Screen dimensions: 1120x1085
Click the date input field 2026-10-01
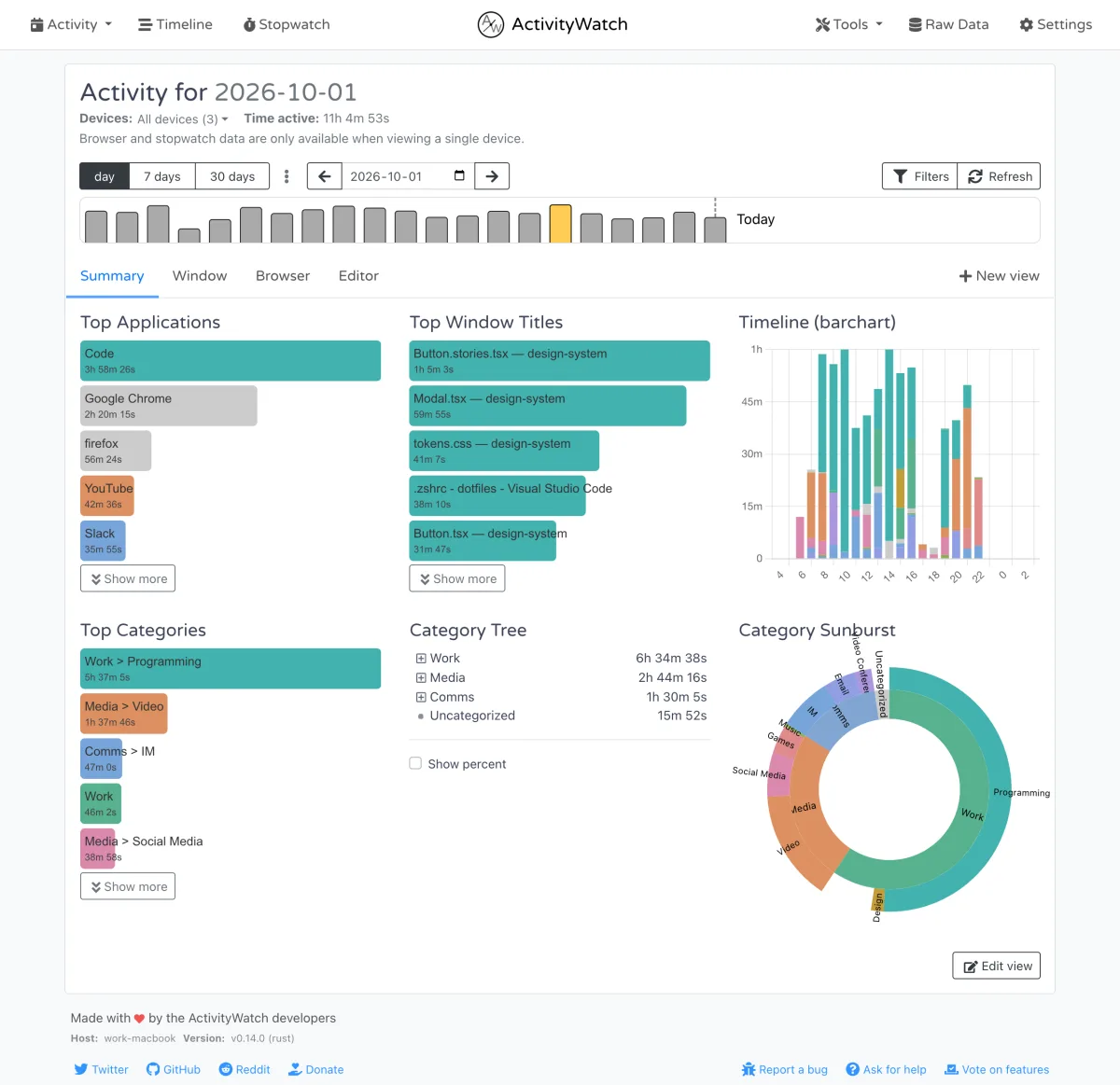pos(408,176)
